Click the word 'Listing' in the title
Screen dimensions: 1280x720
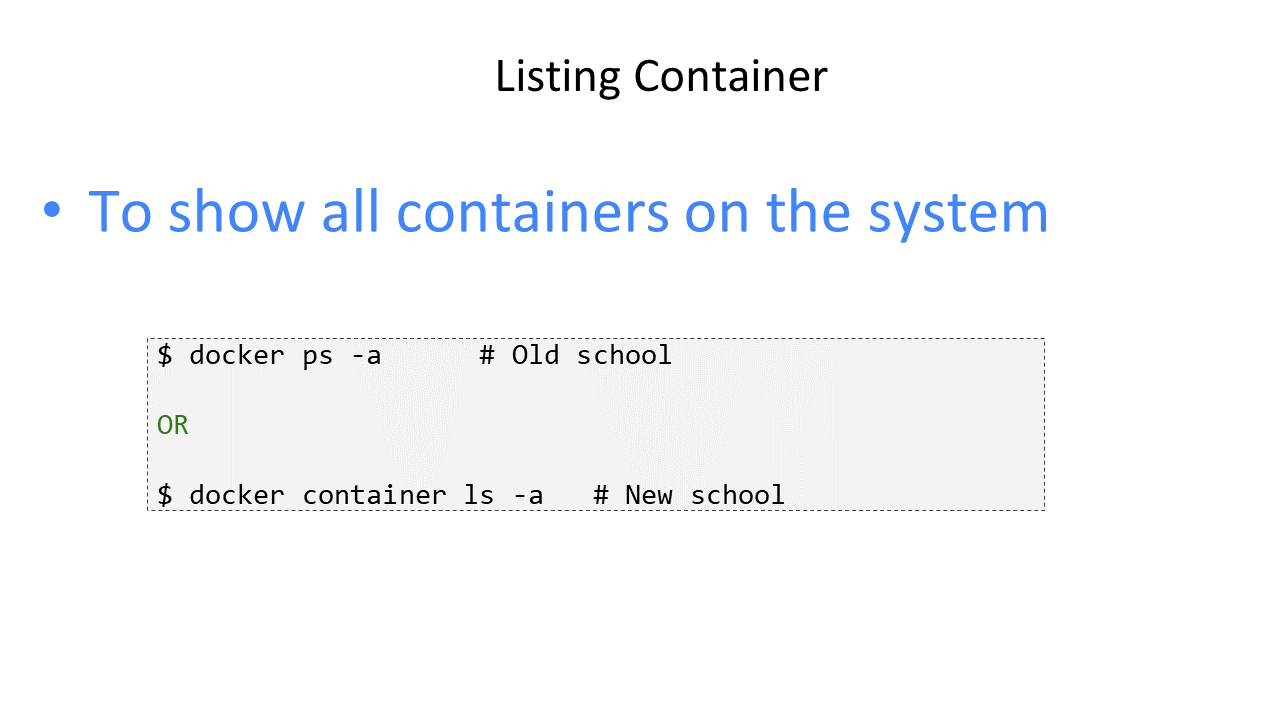coord(558,79)
